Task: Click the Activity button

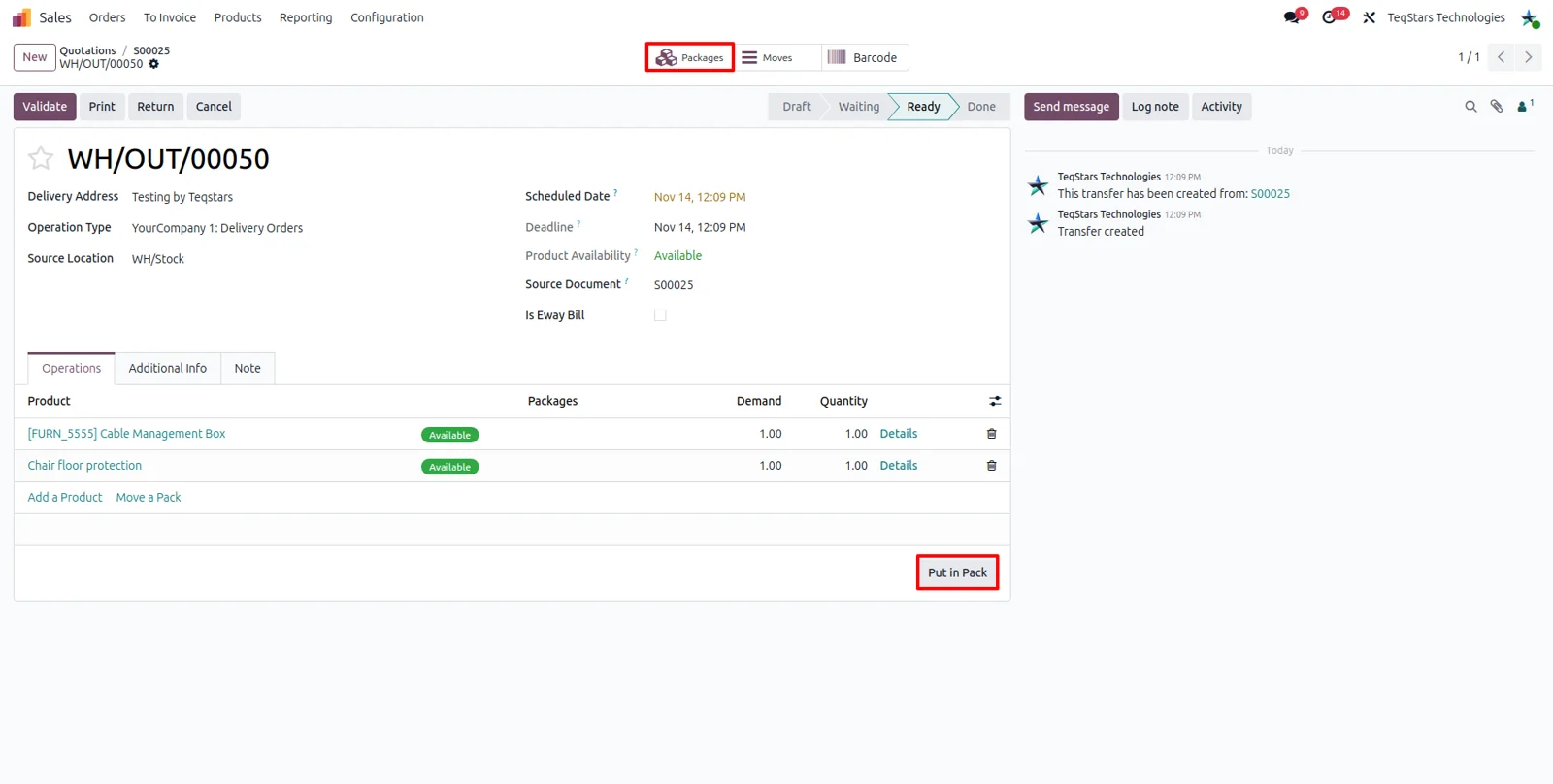Action: pos(1221,107)
